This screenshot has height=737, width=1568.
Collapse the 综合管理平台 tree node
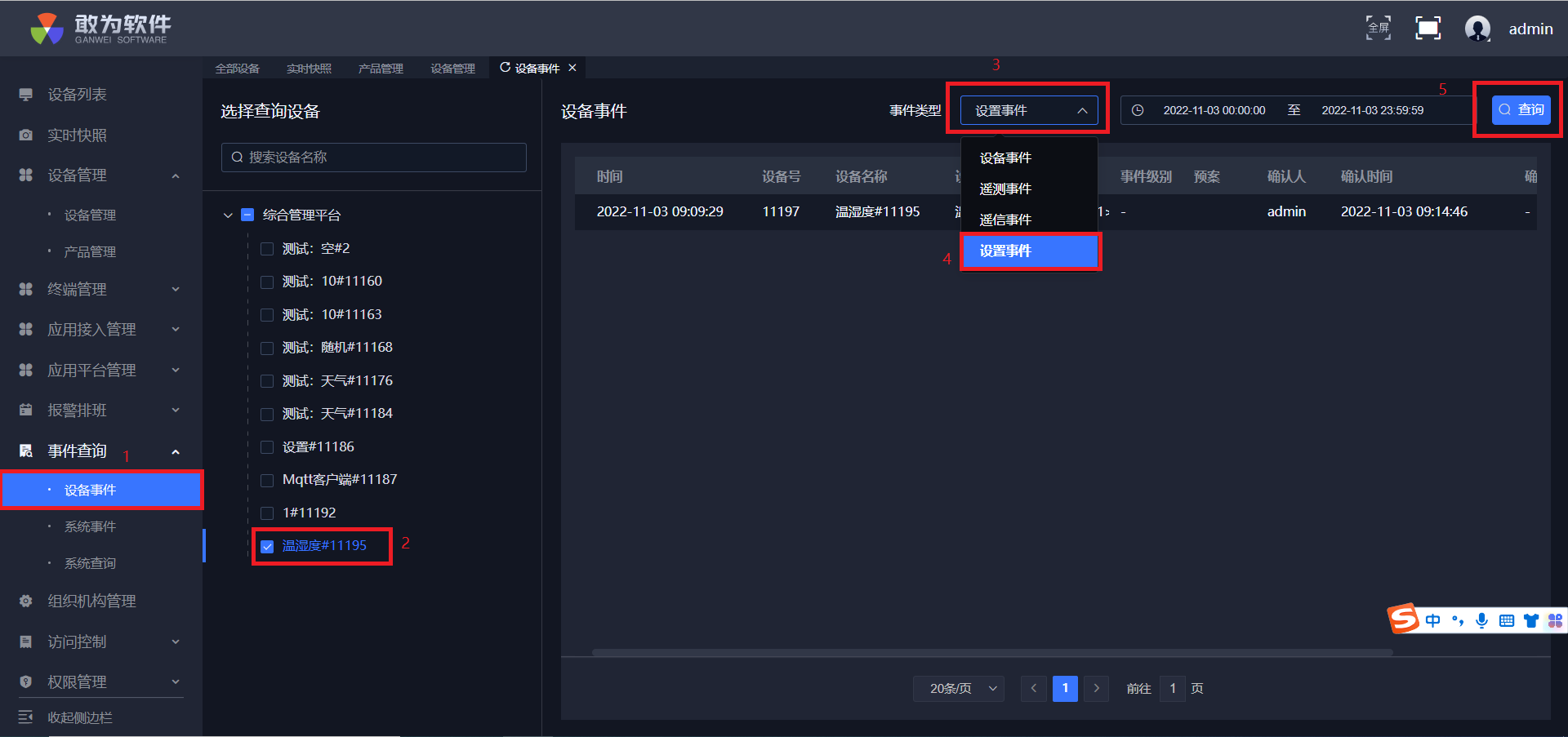tap(228, 215)
